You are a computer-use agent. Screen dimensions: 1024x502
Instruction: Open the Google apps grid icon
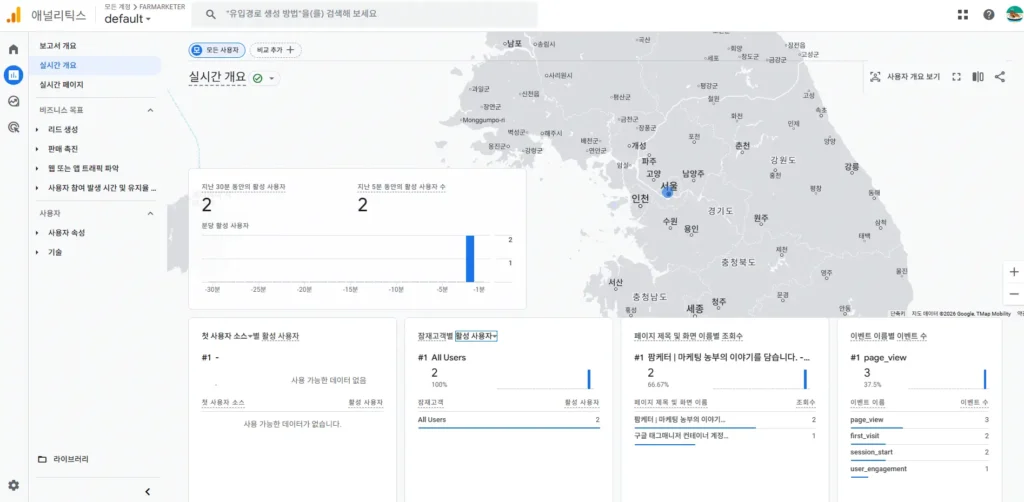(x=963, y=15)
